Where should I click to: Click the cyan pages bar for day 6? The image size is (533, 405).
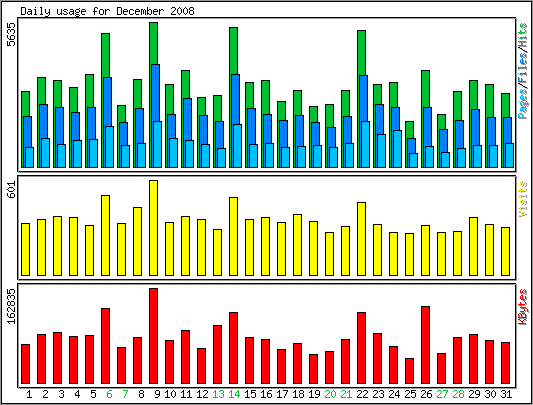point(109,147)
